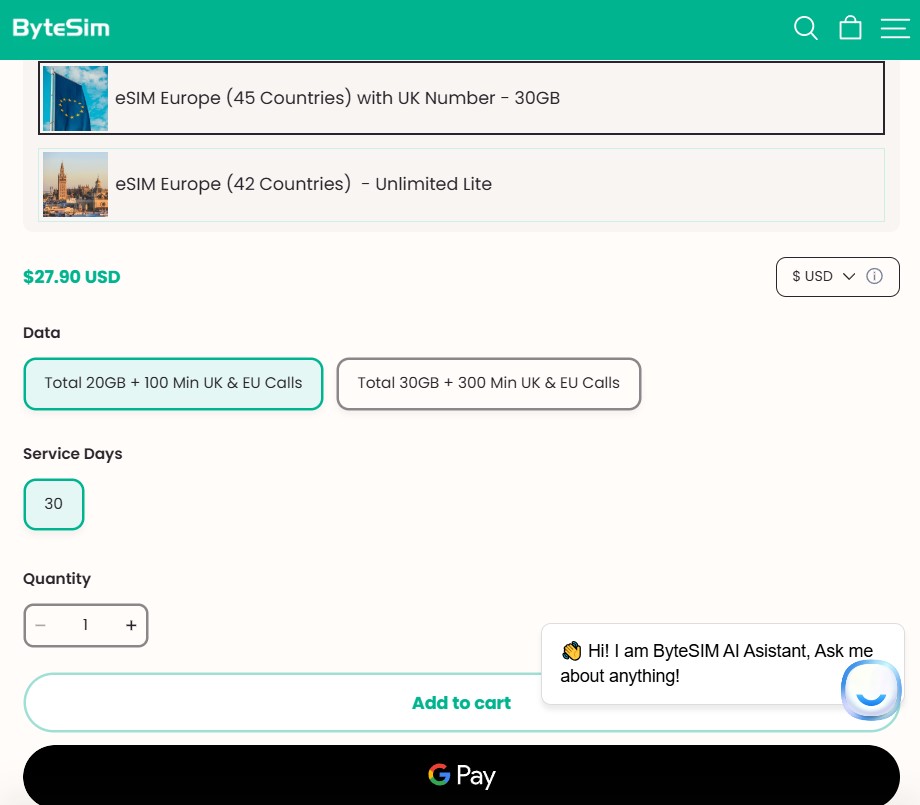Click the EU flag product thumbnail
The height and width of the screenshot is (805, 920).
click(76, 98)
